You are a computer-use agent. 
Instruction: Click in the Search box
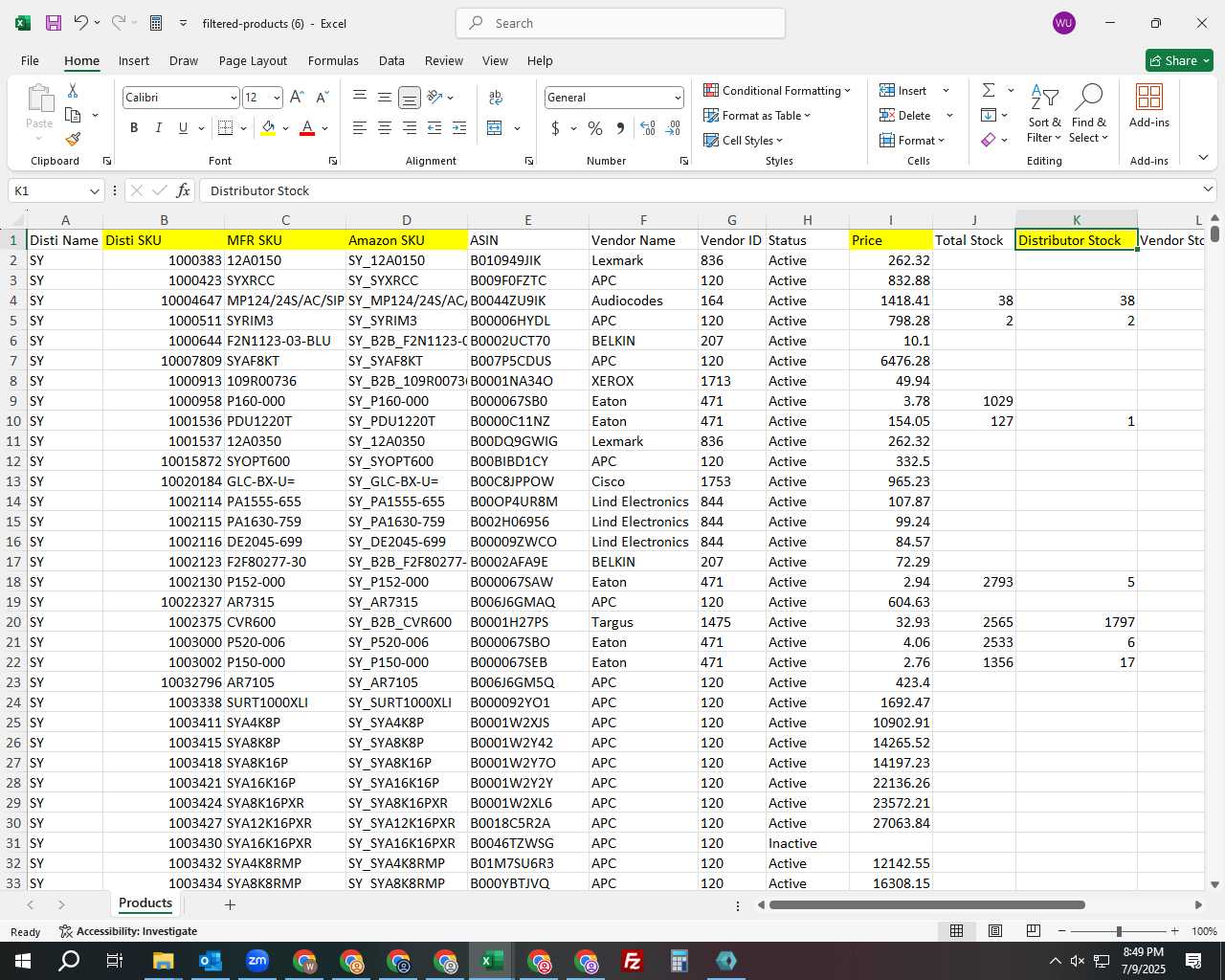pyautogui.click(x=620, y=23)
